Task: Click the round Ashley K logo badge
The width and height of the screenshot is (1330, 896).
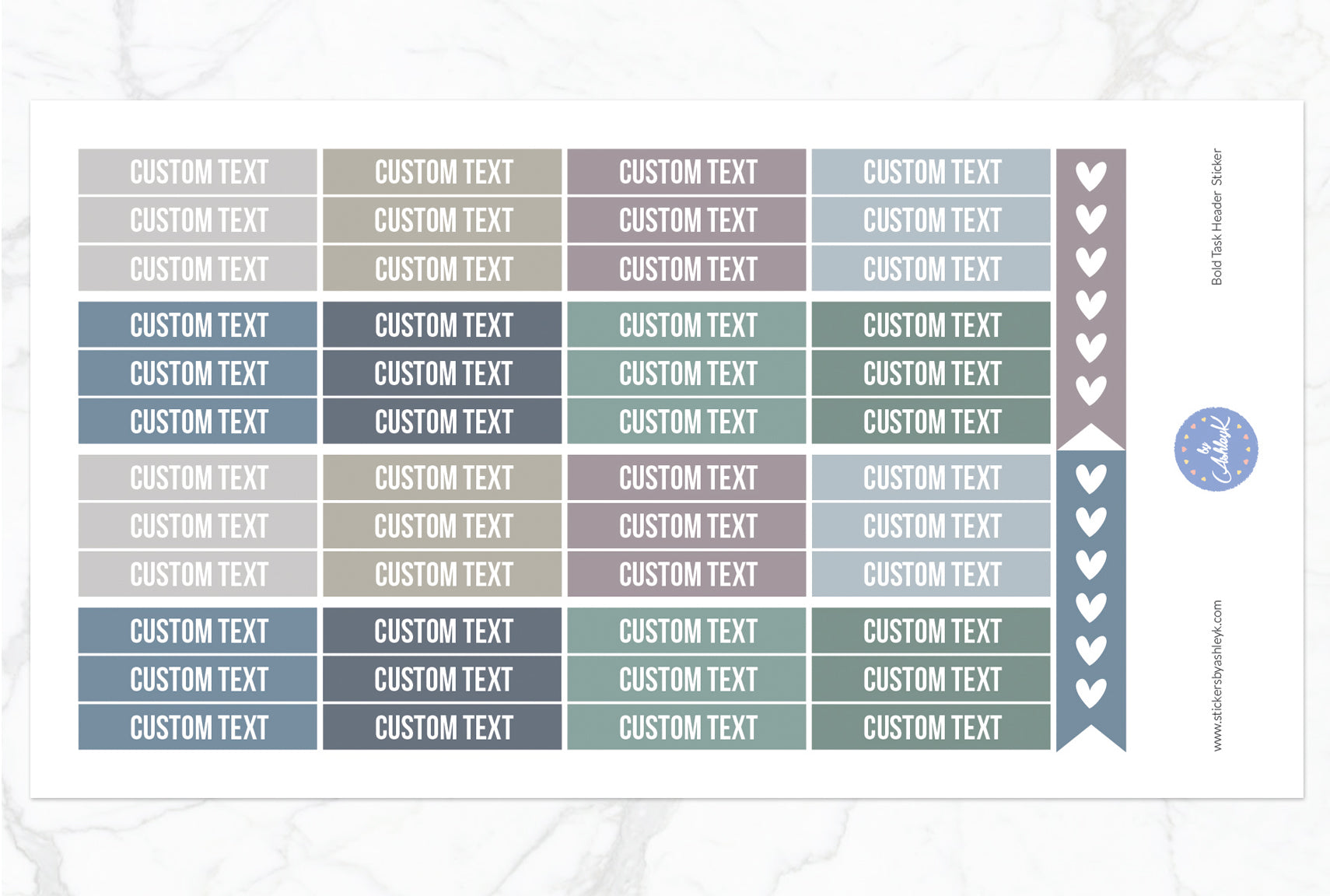Action: tap(1216, 450)
